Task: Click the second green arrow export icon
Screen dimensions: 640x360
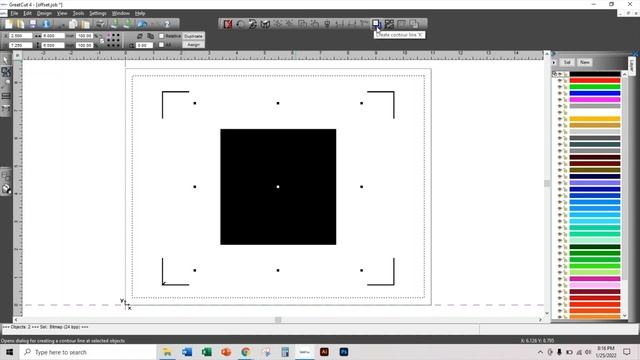Action: 127,24
